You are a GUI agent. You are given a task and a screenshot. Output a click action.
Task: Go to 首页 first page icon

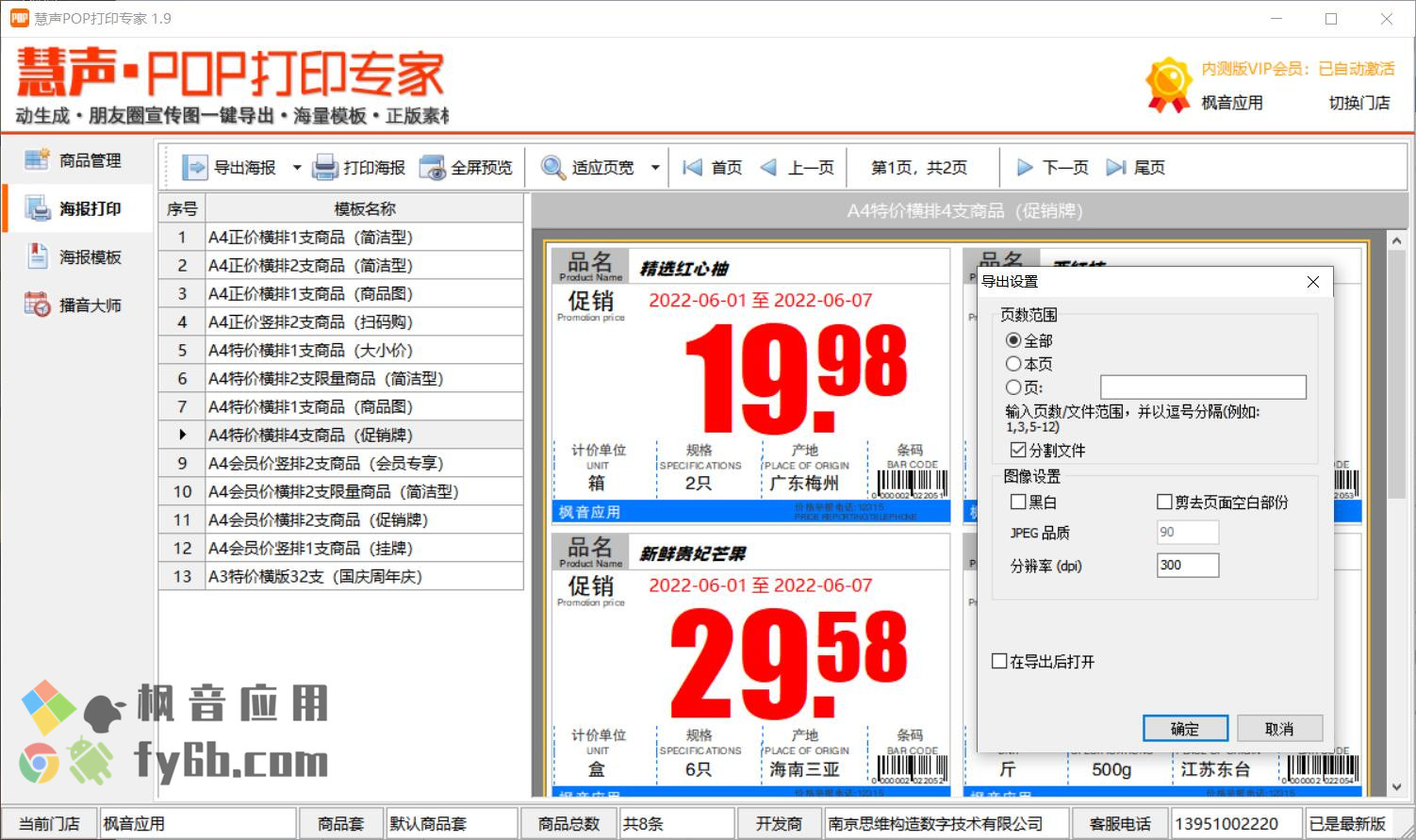pos(693,168)
